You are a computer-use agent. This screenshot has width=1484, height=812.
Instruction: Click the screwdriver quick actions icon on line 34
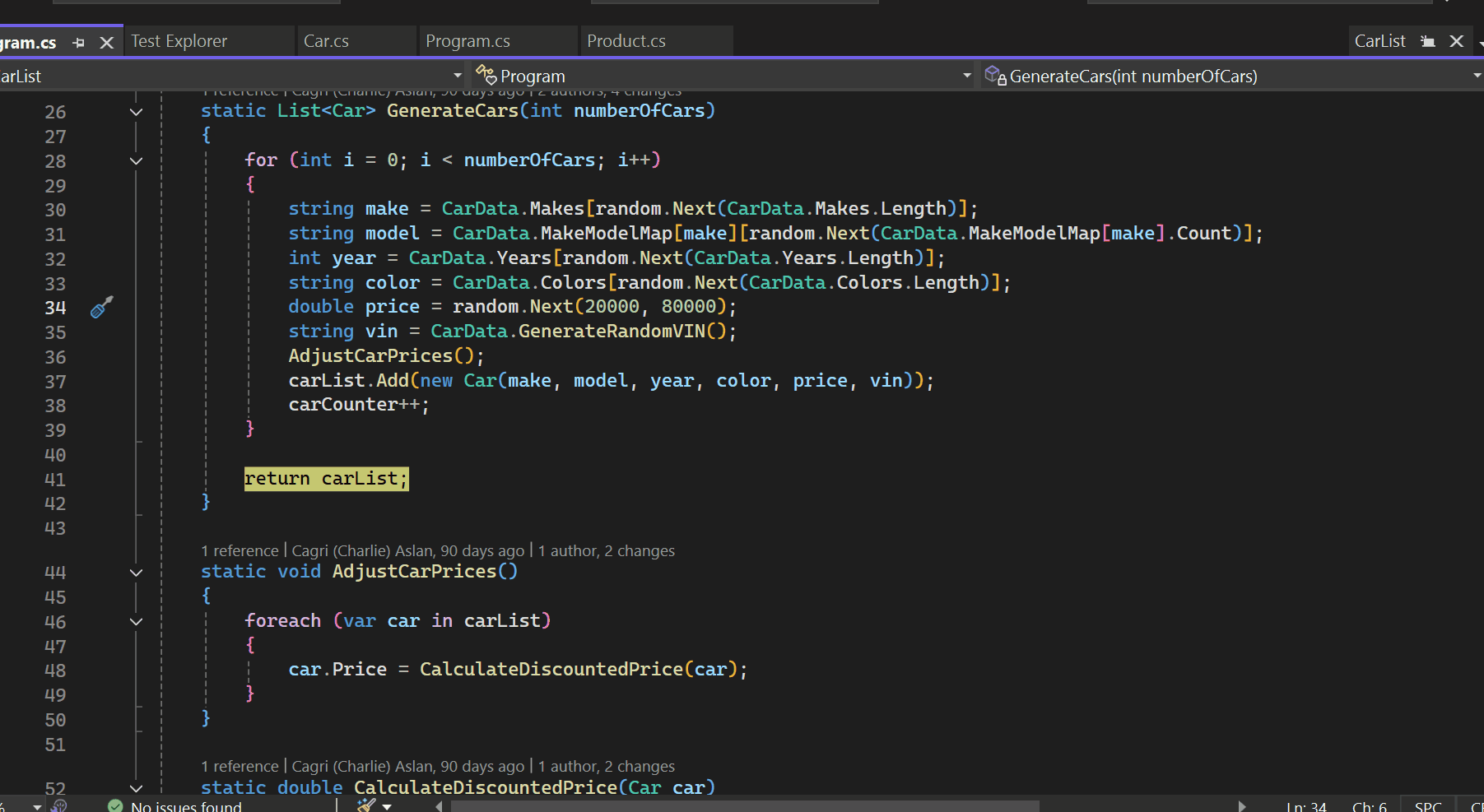point(101,307)
